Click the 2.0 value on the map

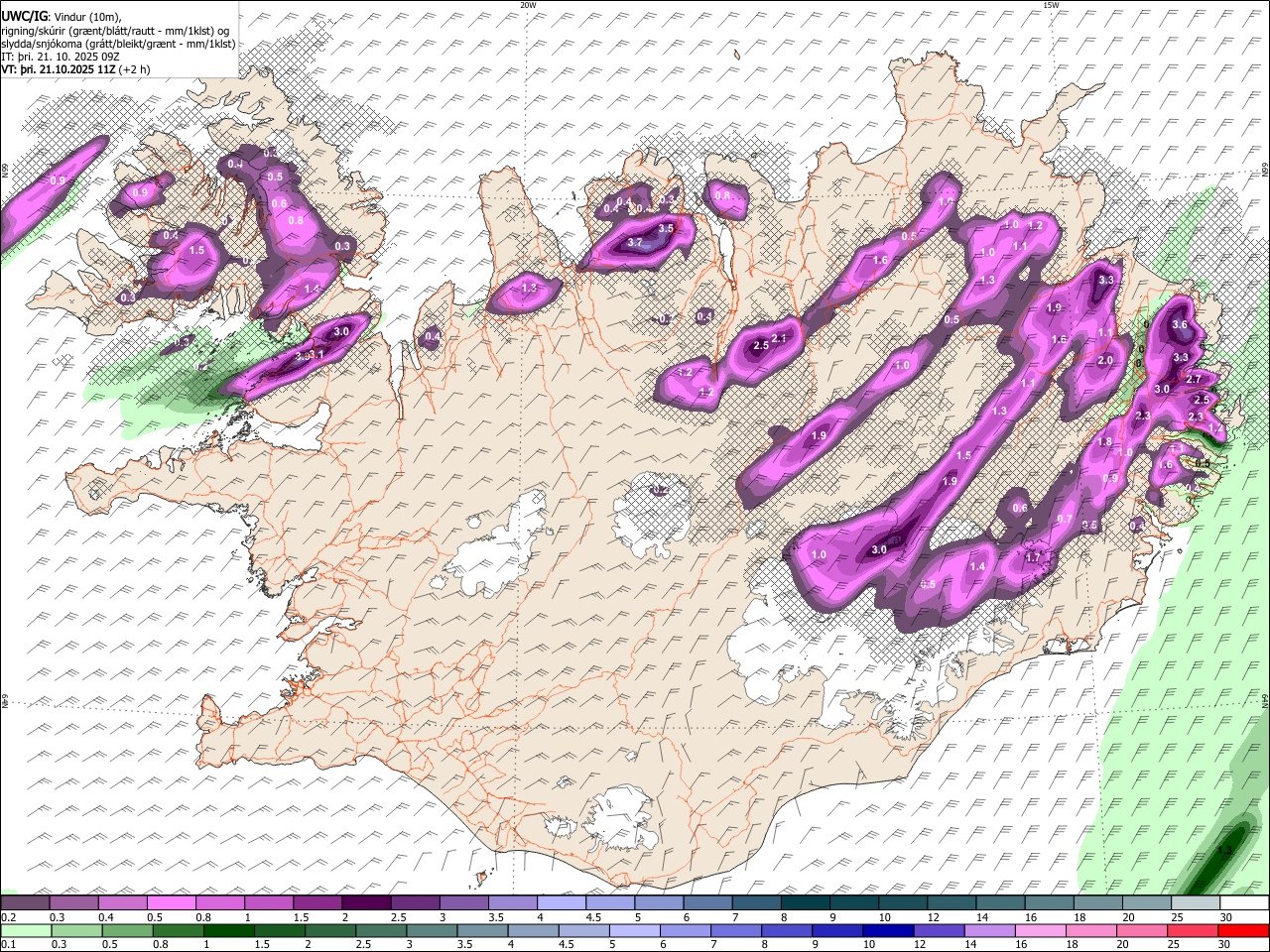point(1105,361)
